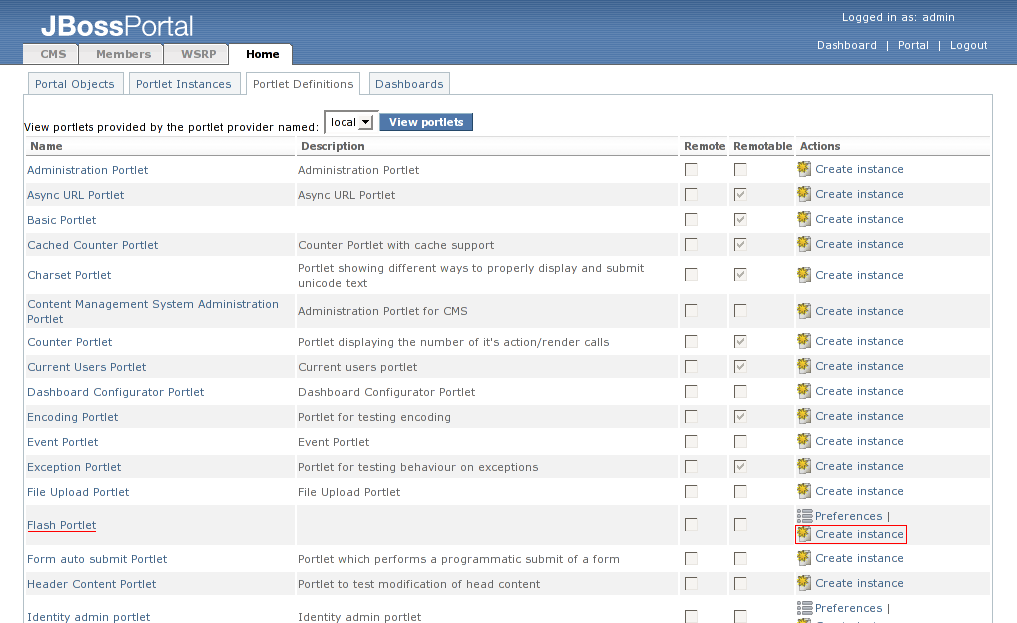Switch to the Portlet Instances tab
This screenshot has height=623, width=1017.
183,84
